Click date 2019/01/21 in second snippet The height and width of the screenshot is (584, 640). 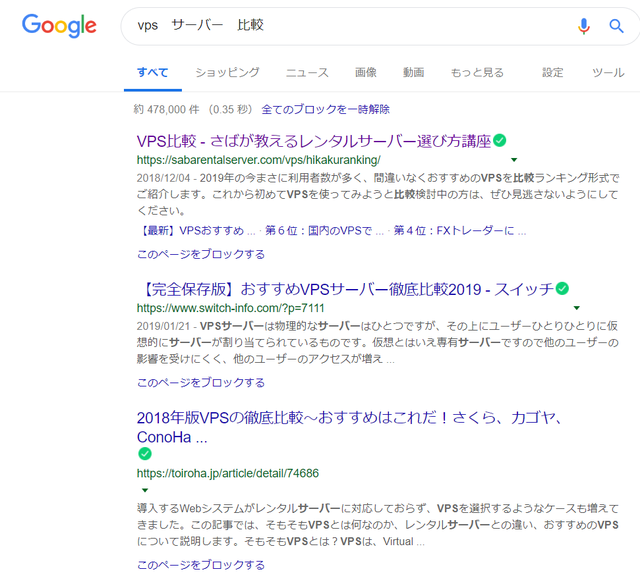click(163, 326)
